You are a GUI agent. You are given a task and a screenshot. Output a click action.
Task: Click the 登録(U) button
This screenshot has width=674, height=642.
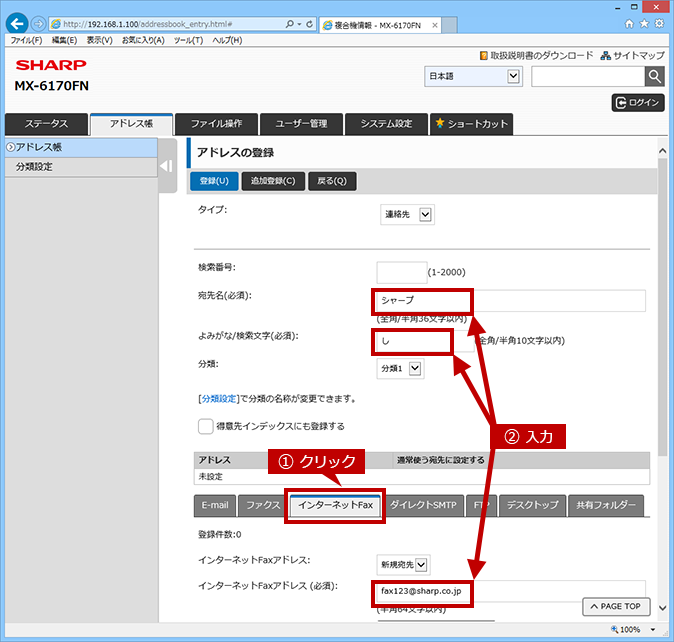[x=214, y=181]
